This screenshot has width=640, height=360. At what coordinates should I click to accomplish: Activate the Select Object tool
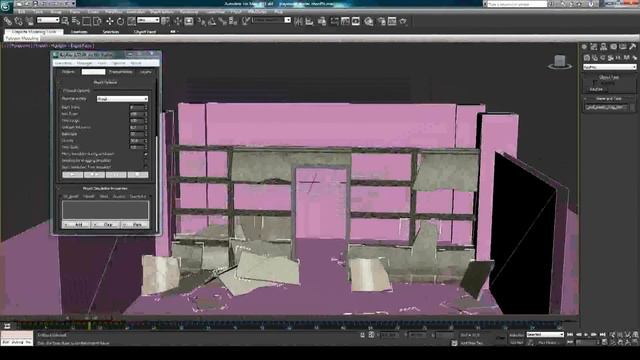tap(65, 21)
